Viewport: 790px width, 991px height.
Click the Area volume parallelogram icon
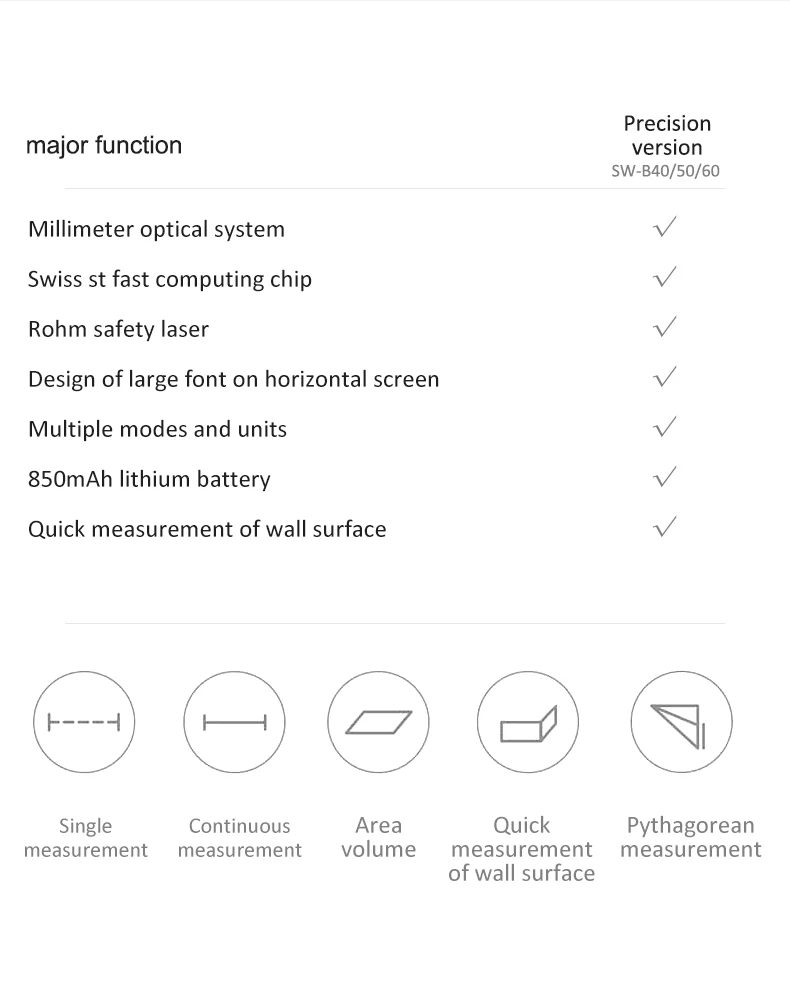coord(378,722)
